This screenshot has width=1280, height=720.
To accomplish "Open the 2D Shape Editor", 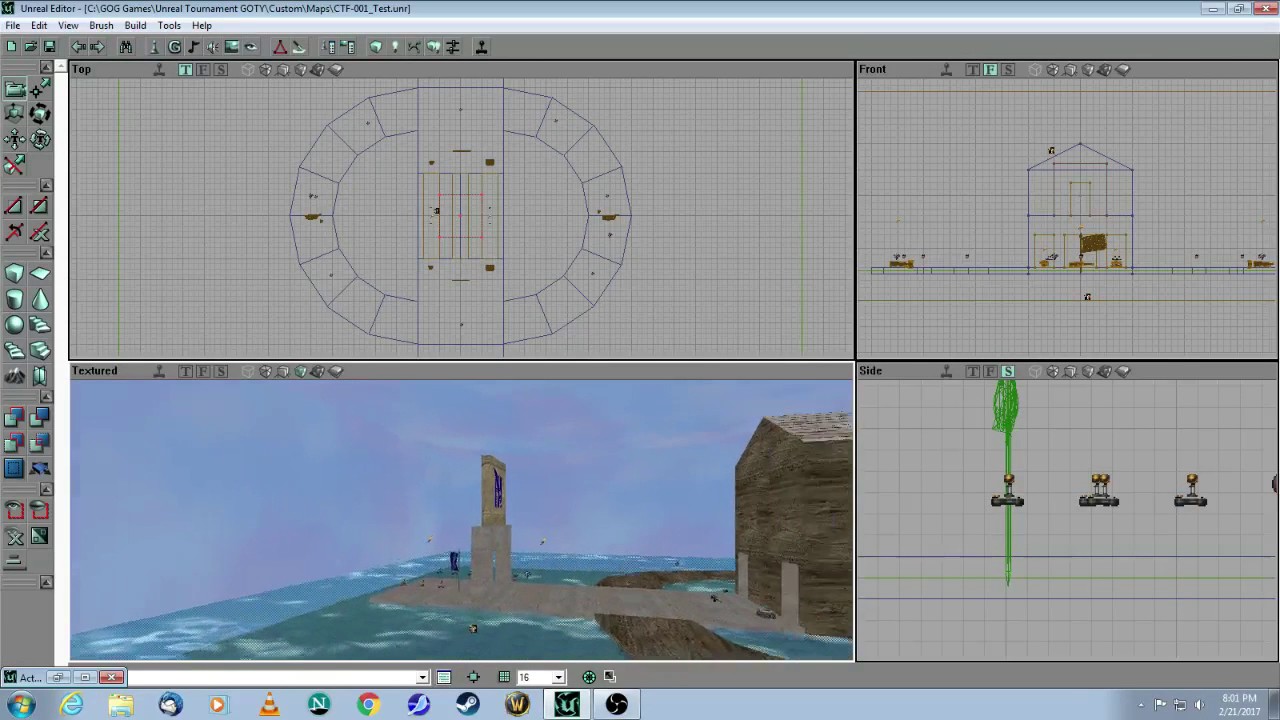I will tap(280, 47).
